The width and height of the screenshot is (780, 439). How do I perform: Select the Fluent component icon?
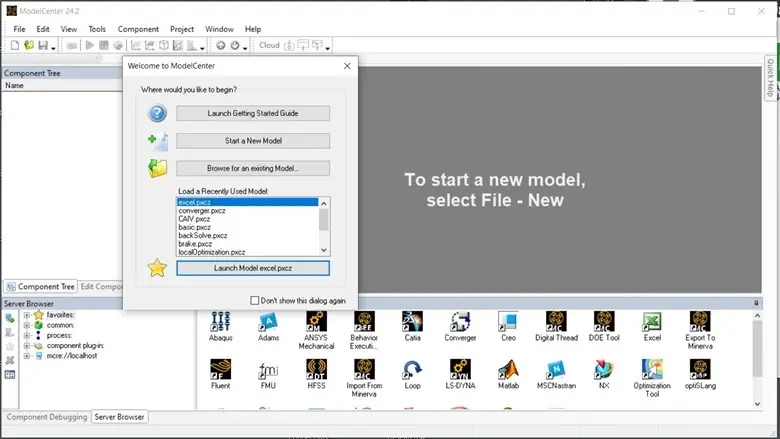click(x=220, y=369)
